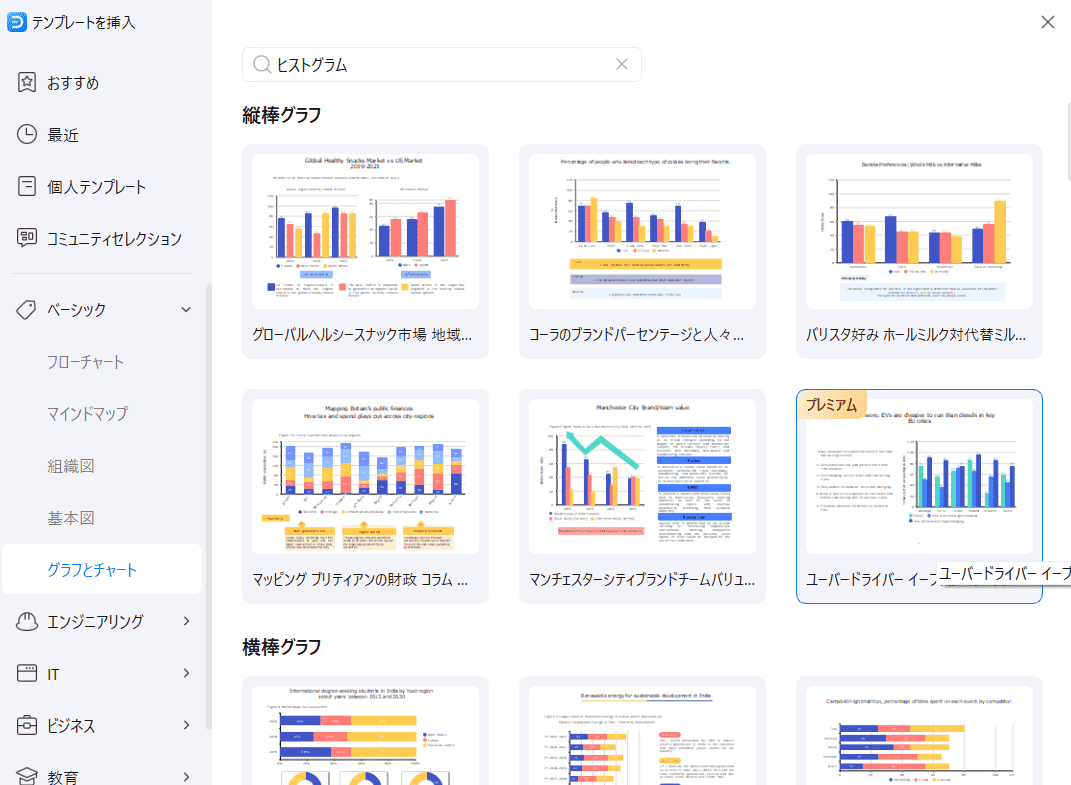
Task: Click inside the template search field
Action: coord(440,65)
